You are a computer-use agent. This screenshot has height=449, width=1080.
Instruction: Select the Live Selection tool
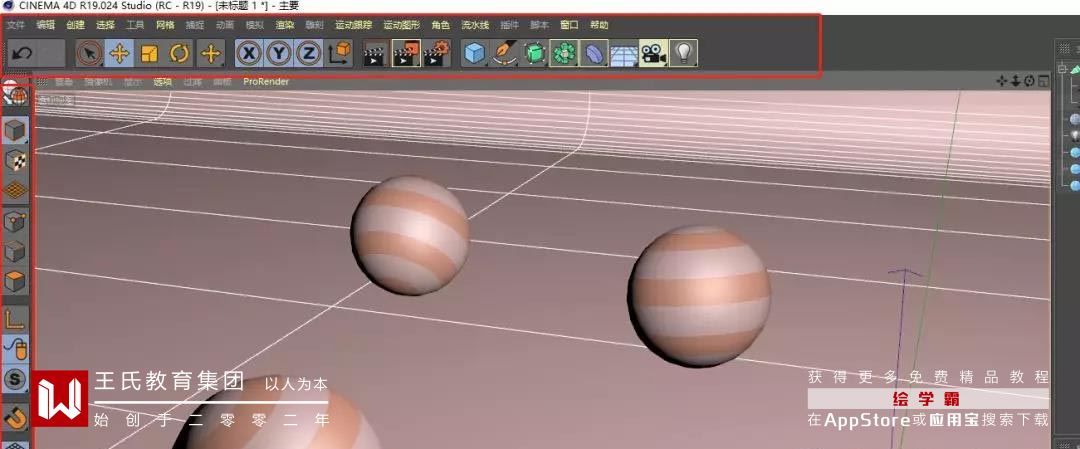coord(90,53)
